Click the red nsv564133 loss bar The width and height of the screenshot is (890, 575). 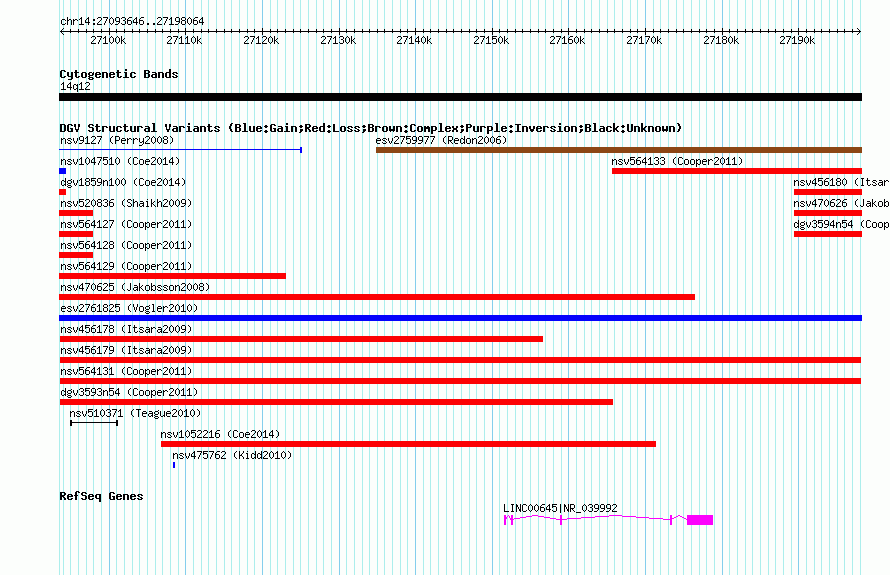[x=737, y=171]
